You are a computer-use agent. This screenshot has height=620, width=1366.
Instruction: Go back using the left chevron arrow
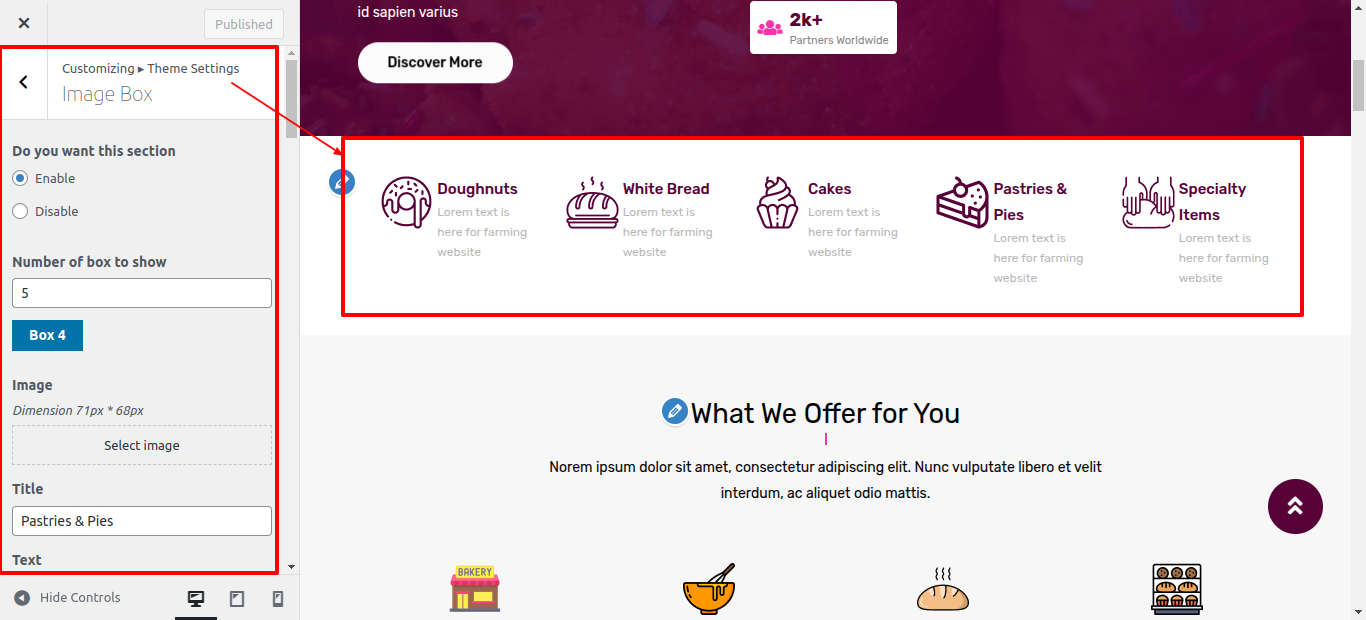click(x=24, y=82)
